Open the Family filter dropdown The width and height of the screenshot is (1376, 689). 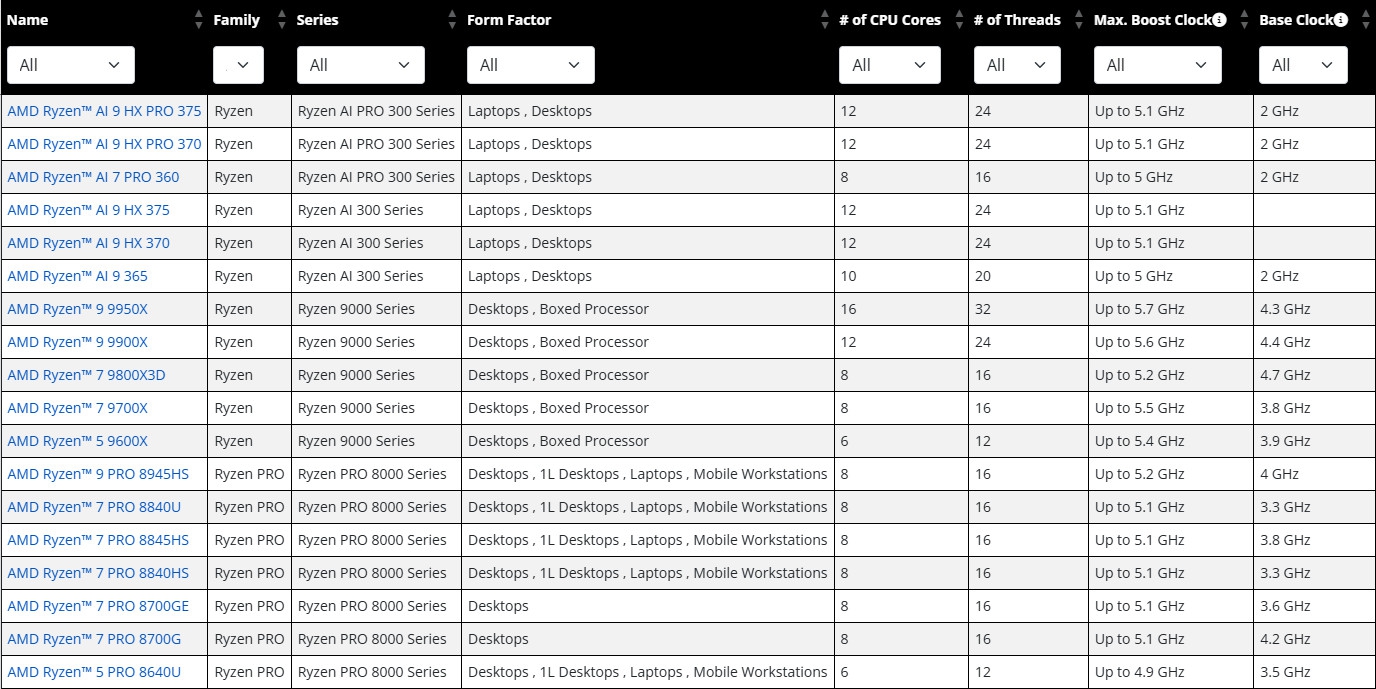click(x=238, y=65)
